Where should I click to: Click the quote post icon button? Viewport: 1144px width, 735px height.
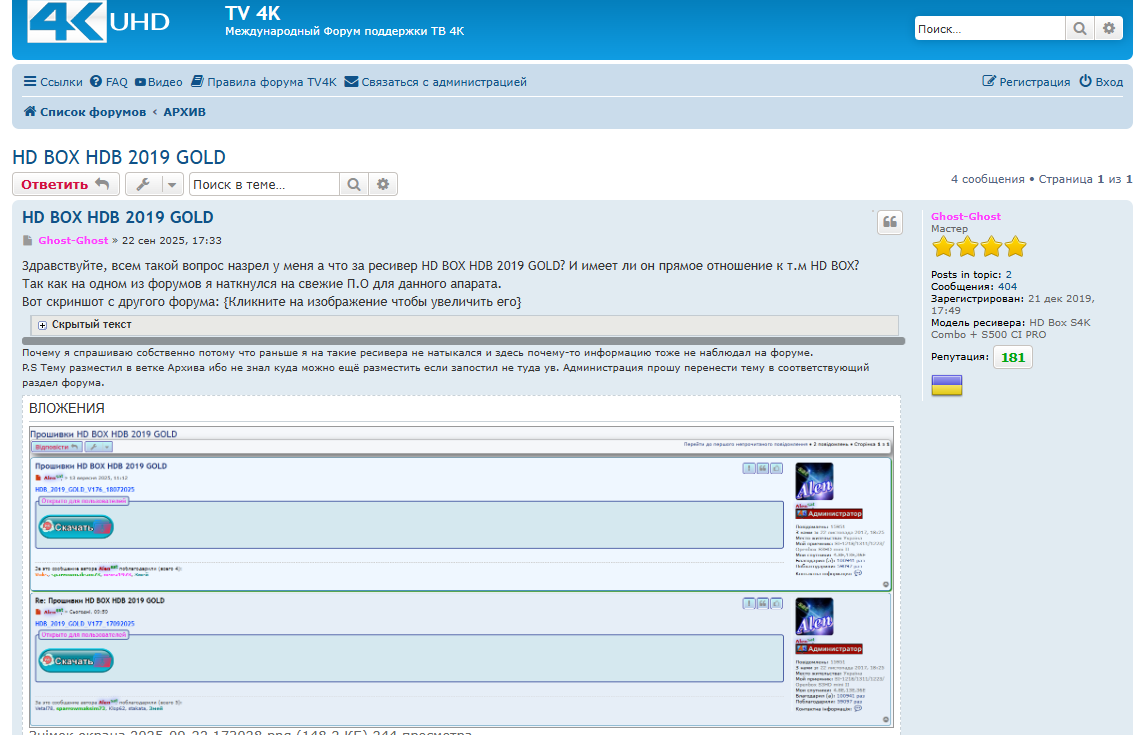tap(889, 223)
